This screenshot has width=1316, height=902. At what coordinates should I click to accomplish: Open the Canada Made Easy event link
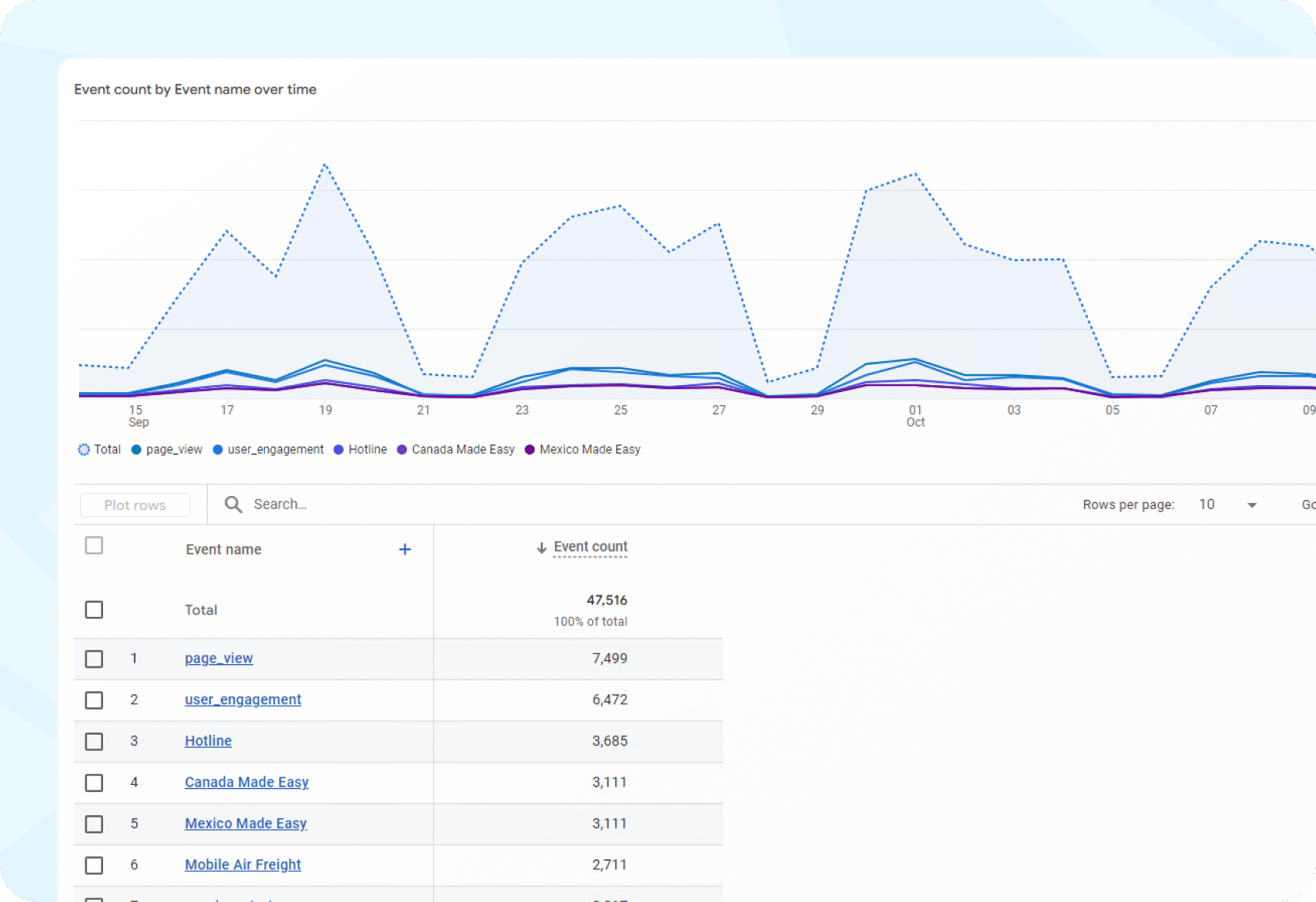tap(246, 782)
